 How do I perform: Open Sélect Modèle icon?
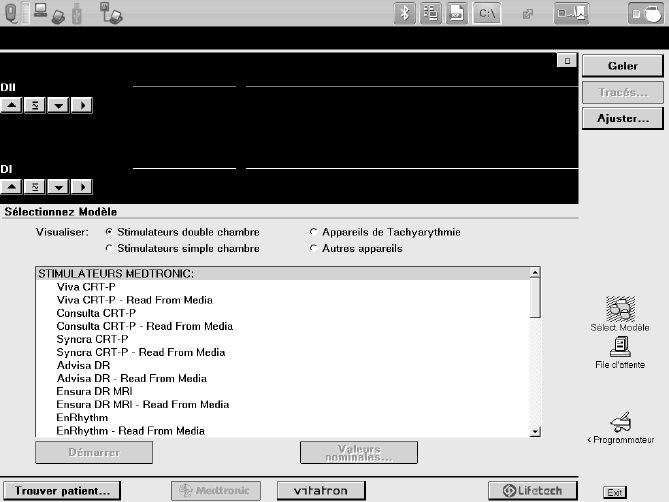pos(620,313)
